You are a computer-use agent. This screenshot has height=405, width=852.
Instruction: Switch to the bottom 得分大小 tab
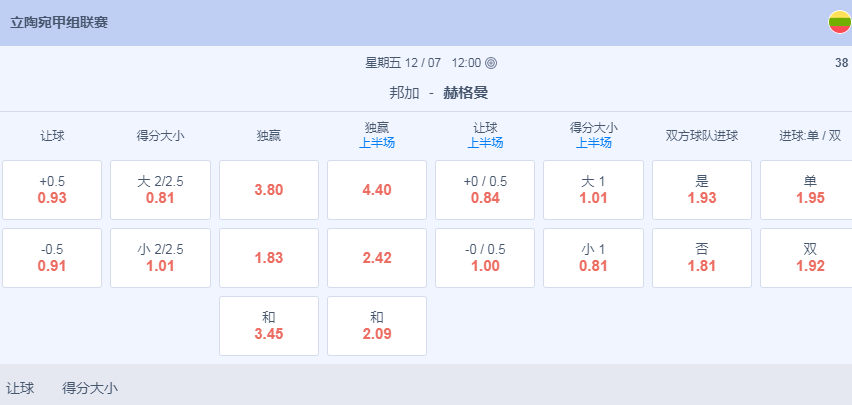[x=89, y=388]
